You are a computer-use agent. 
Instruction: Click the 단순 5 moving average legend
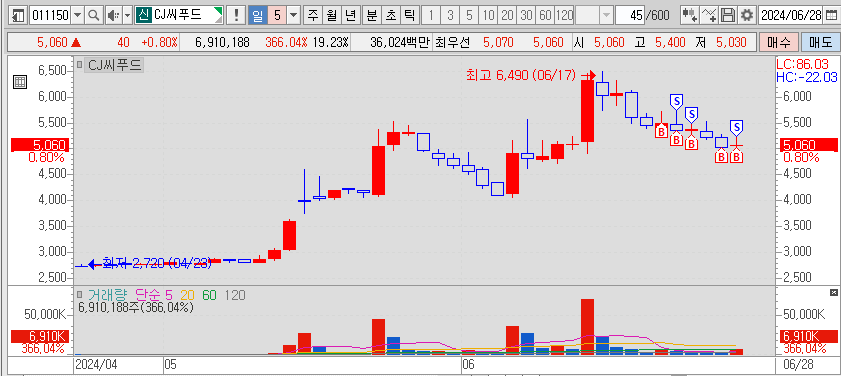click(x=154, y=294)
